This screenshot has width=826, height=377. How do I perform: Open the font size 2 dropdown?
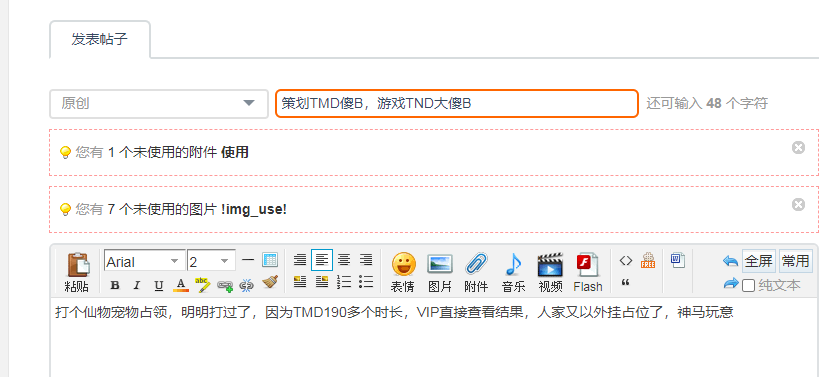click(211, 261)
